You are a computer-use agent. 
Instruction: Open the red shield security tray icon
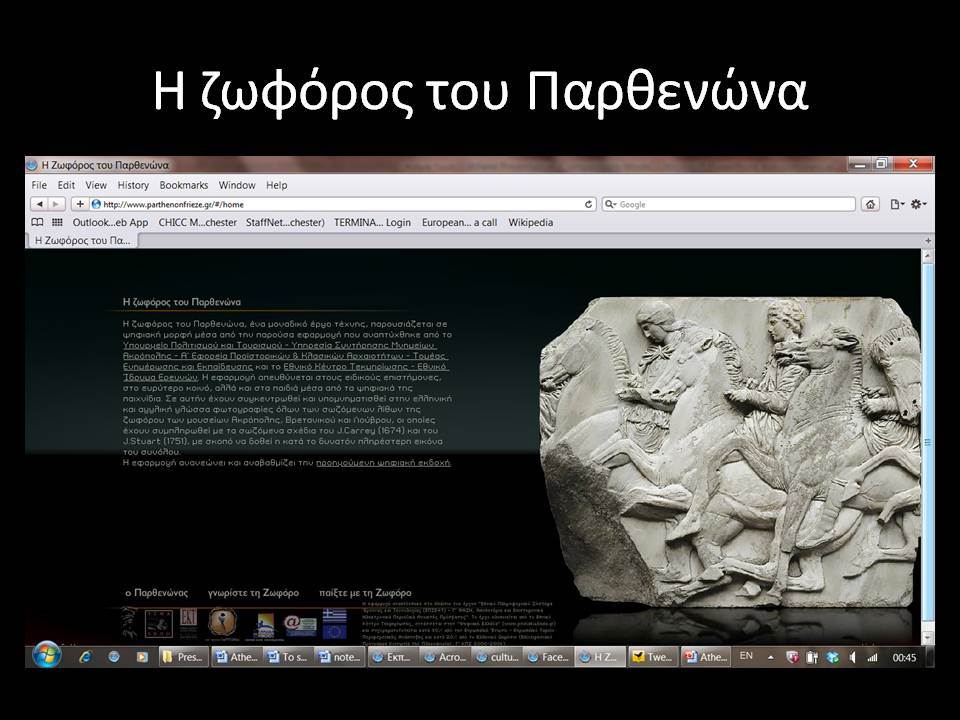[x=792, y=658]
